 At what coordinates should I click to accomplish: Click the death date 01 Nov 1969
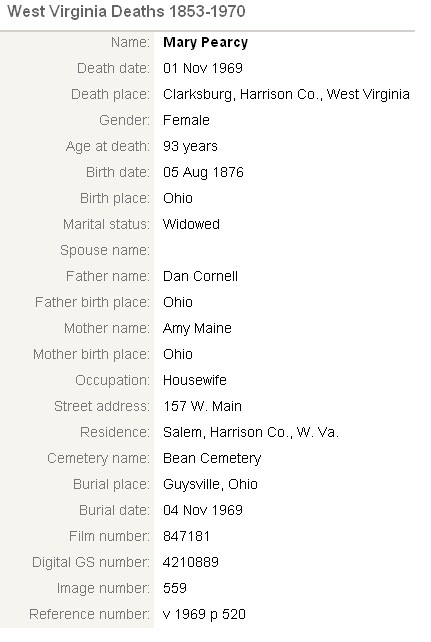click(203, 68)
